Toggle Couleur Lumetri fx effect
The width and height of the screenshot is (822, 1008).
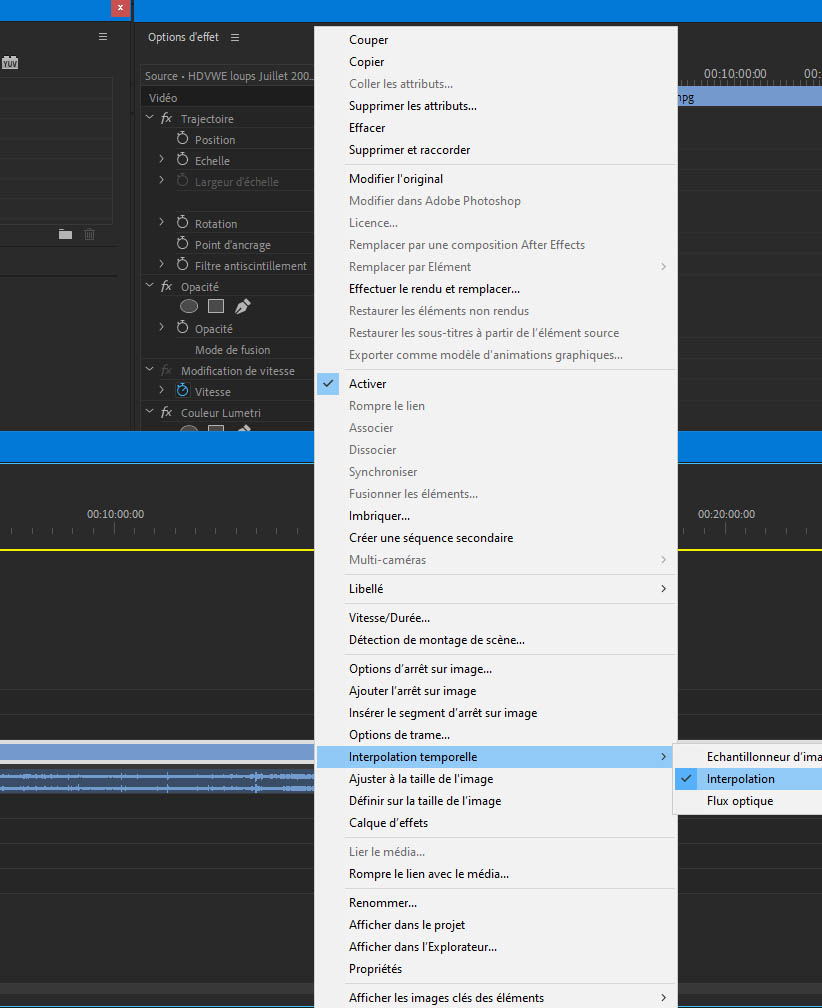166,412
